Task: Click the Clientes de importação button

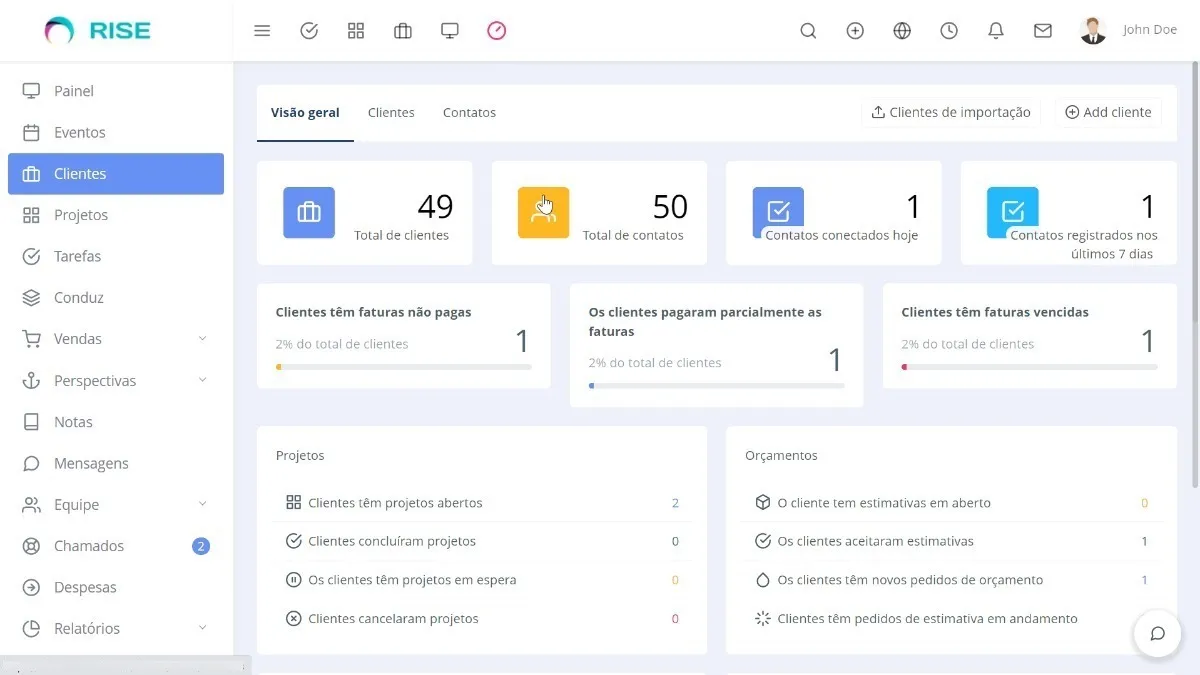Action: 951,112
